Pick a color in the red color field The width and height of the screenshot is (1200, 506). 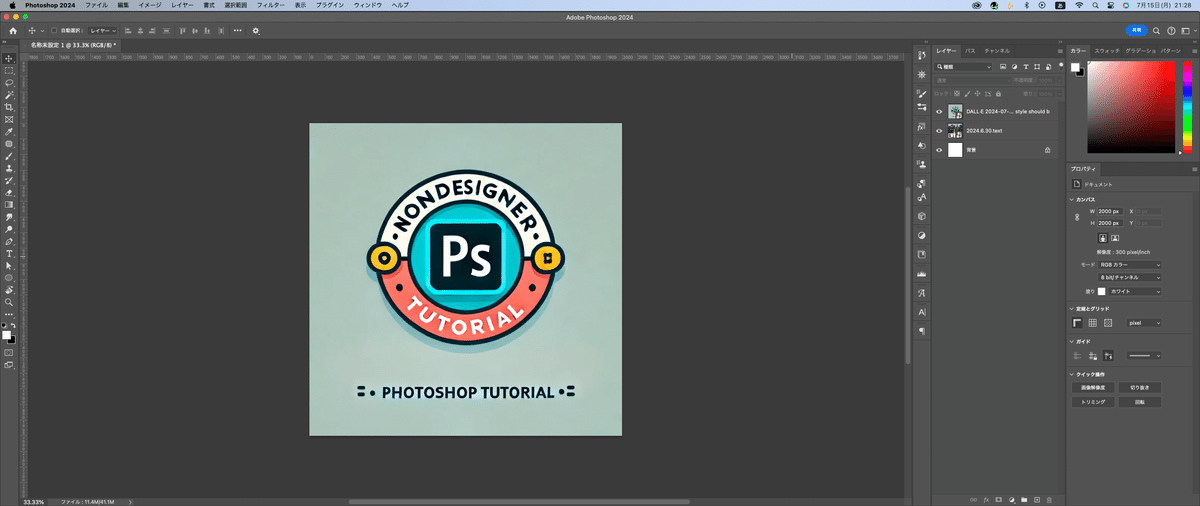point(1132,105)
